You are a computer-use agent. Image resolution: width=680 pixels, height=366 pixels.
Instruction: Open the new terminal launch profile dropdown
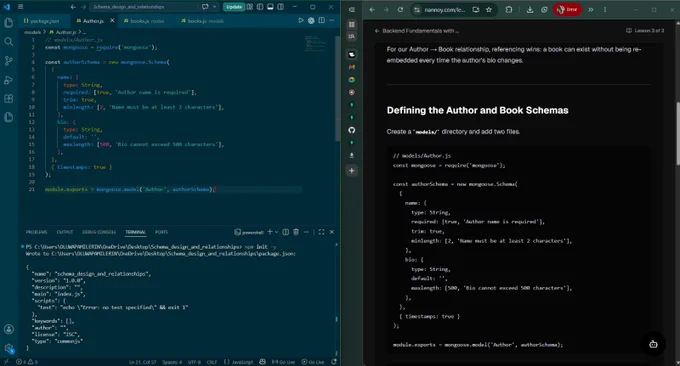coord(277,232)
